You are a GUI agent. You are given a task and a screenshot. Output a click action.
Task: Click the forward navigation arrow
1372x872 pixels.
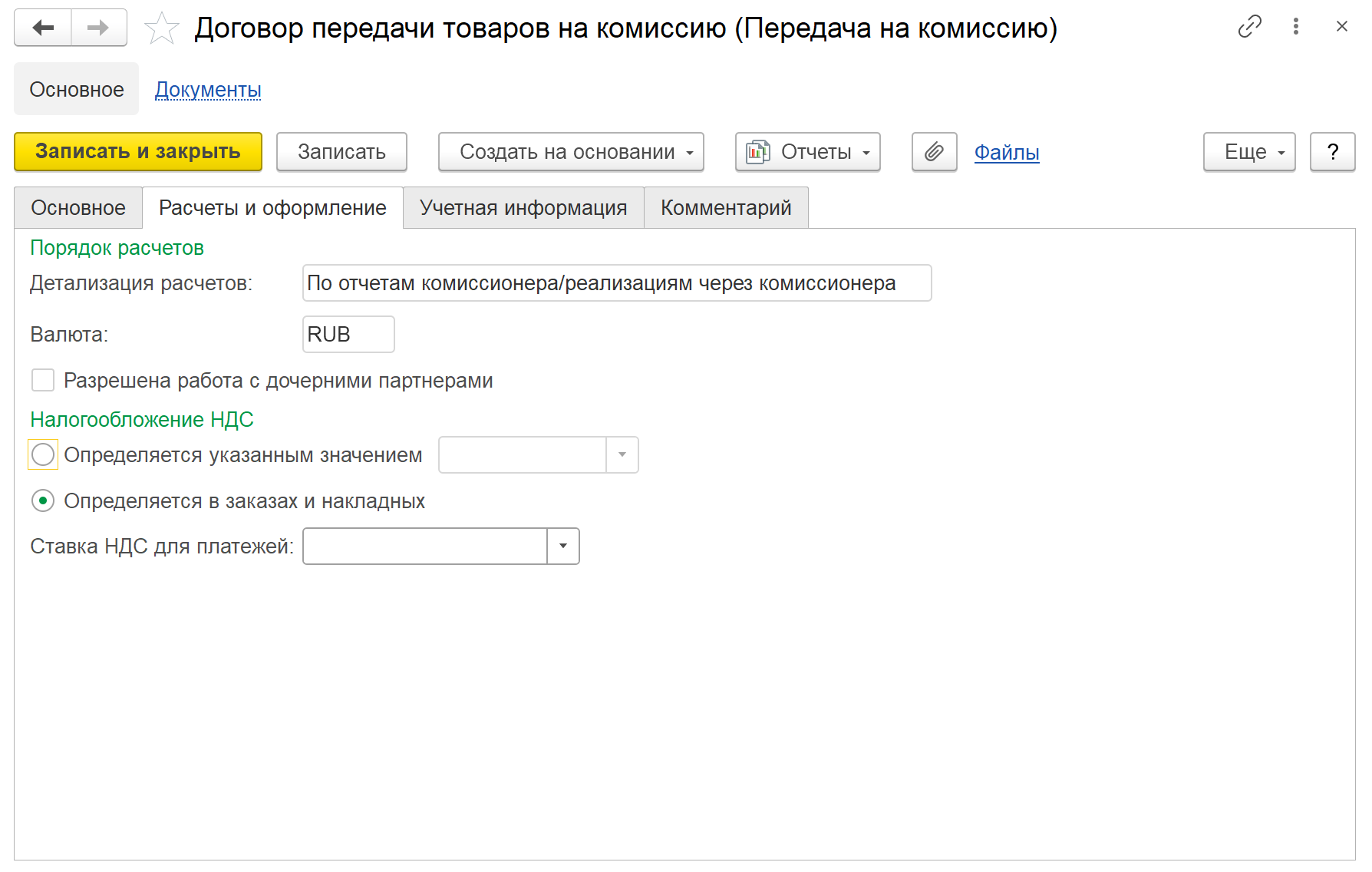[x=99, y=28]
